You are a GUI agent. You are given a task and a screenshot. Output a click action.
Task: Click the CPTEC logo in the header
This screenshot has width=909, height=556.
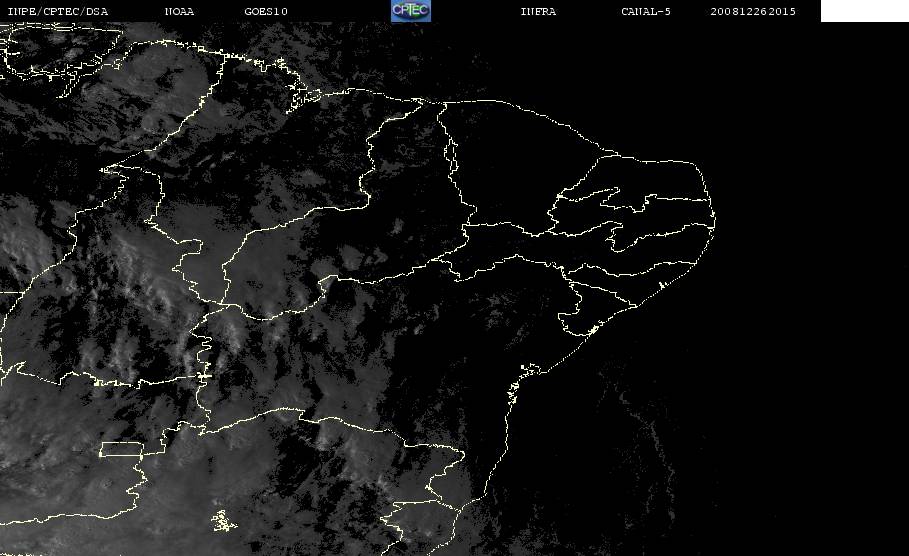pos(410,10)
